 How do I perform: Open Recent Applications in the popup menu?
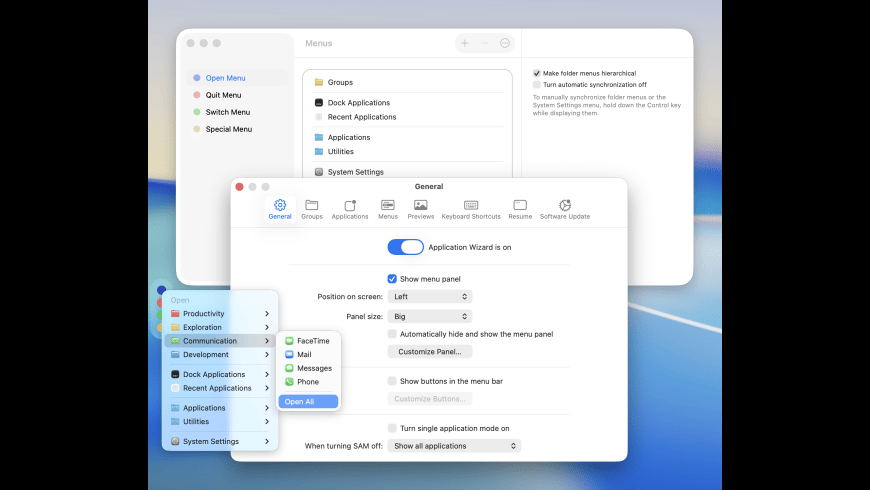[220, 388]
